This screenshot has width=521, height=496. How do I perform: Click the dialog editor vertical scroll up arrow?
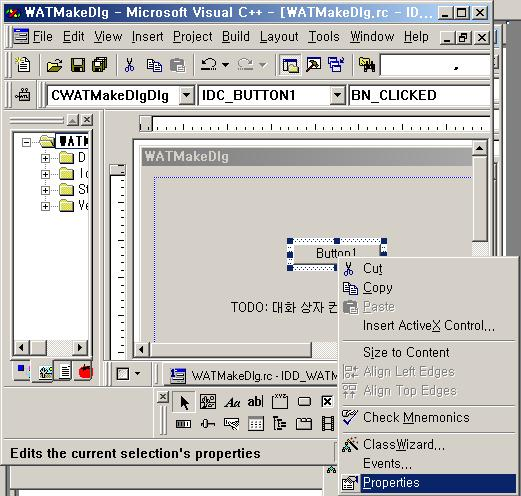(479, 148)
